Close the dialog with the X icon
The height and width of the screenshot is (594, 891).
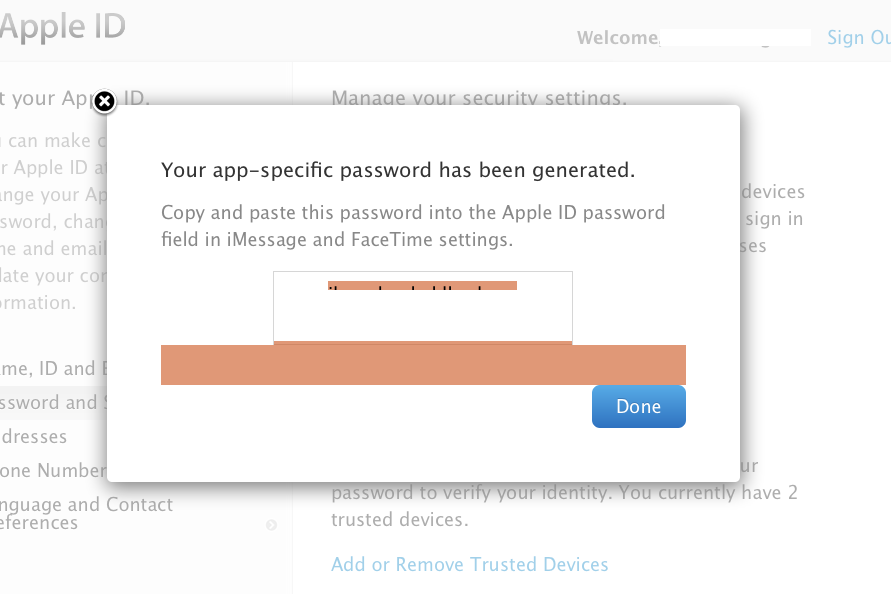[104, 101]
